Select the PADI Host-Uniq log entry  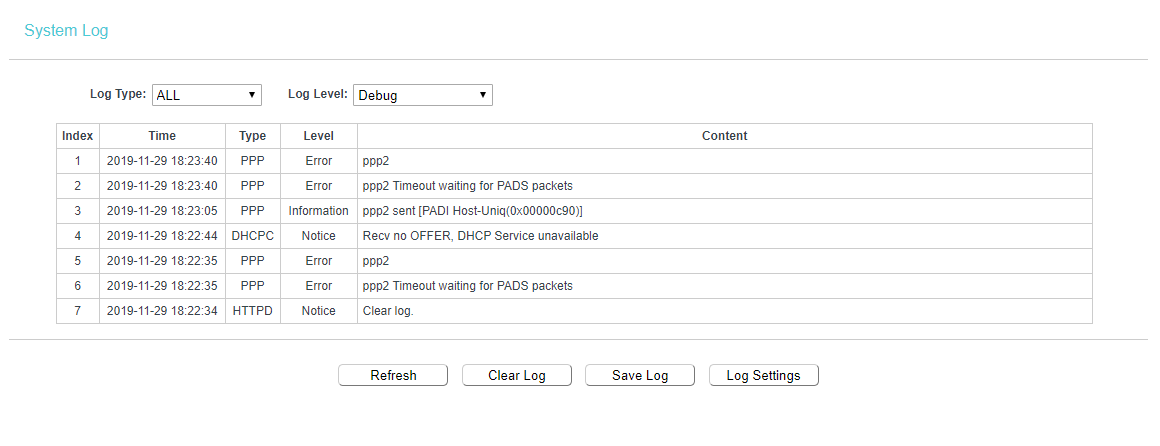tap(472, 211)
